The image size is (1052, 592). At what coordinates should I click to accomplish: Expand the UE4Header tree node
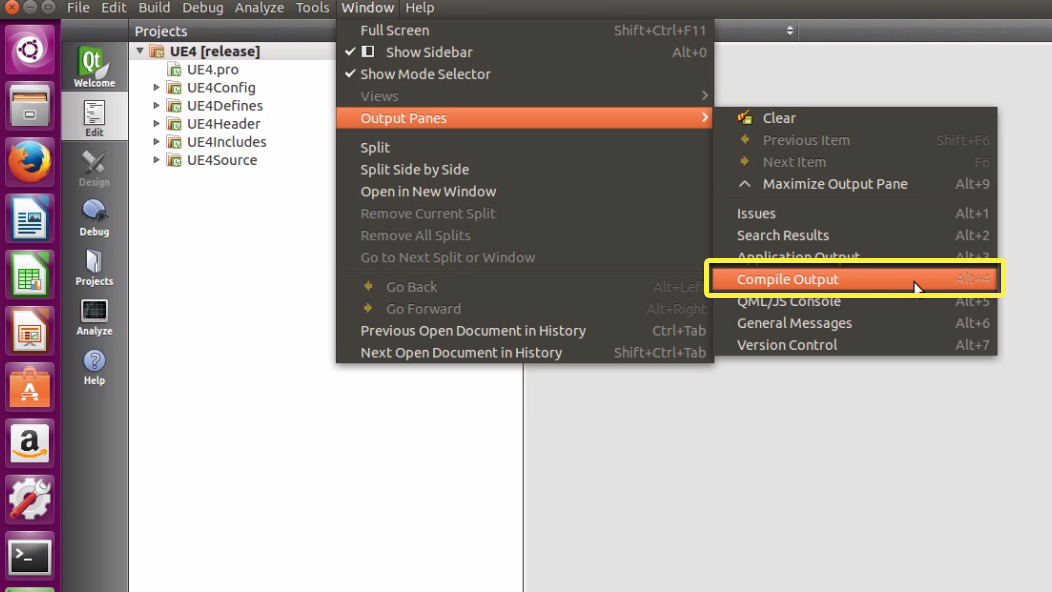[x=156, y=124]
